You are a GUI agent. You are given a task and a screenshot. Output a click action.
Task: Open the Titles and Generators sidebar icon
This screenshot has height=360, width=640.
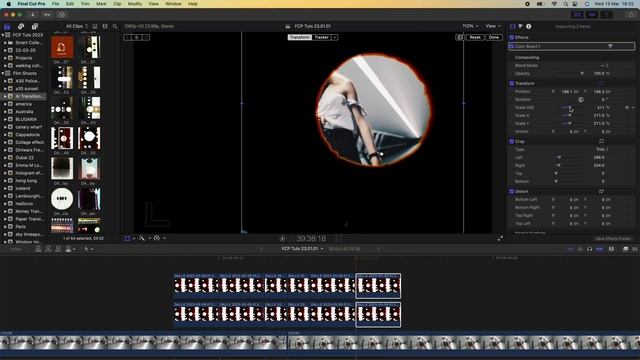[35, 26]
